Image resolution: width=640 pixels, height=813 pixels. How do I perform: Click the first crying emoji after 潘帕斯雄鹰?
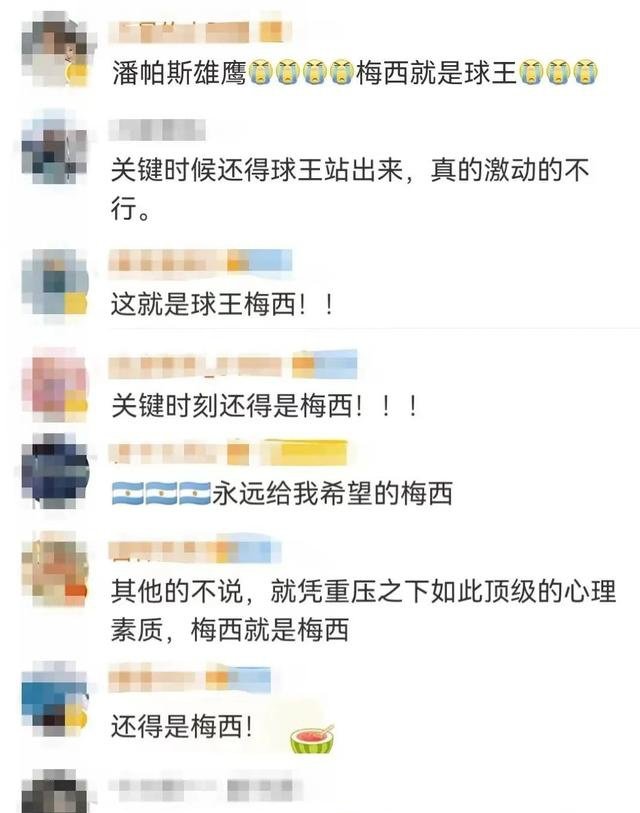(x=261, y=73)
